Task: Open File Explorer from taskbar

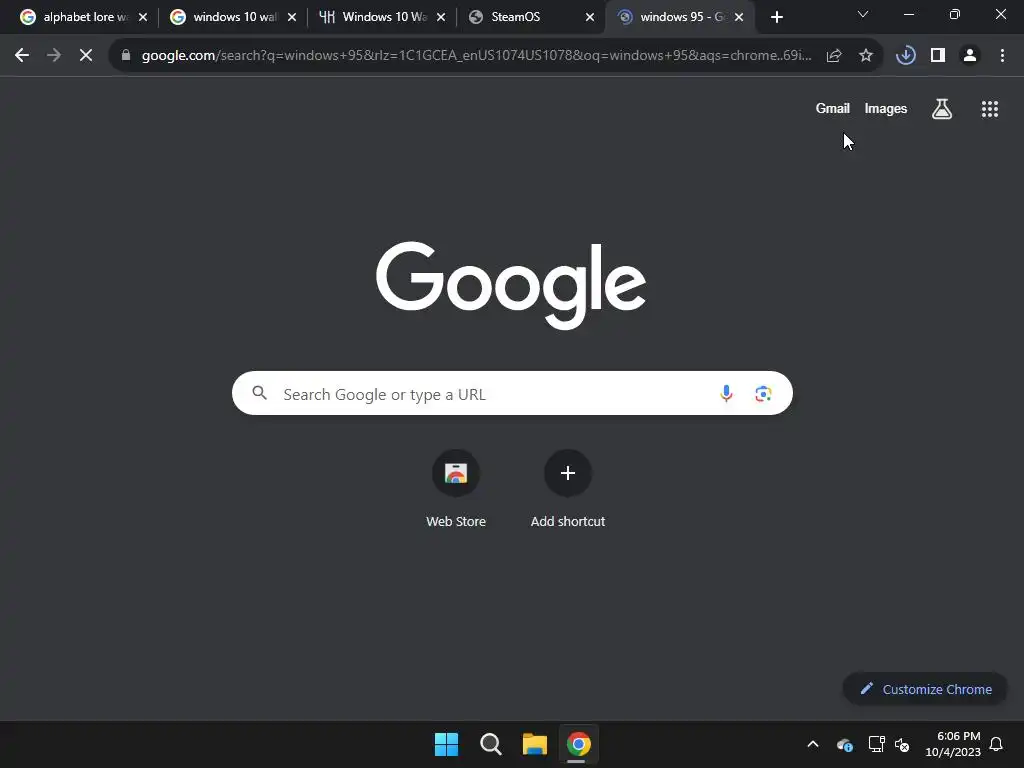Action: point(534,744)
